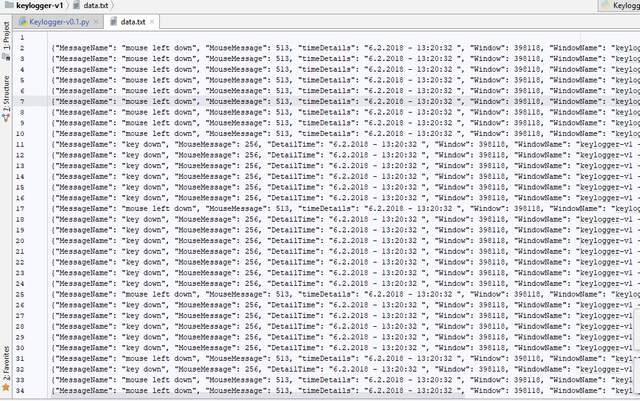This screenshot has height=401, width=640.
Task: Click line number 17 in the gutter
Action: click(x=20, y=208)
